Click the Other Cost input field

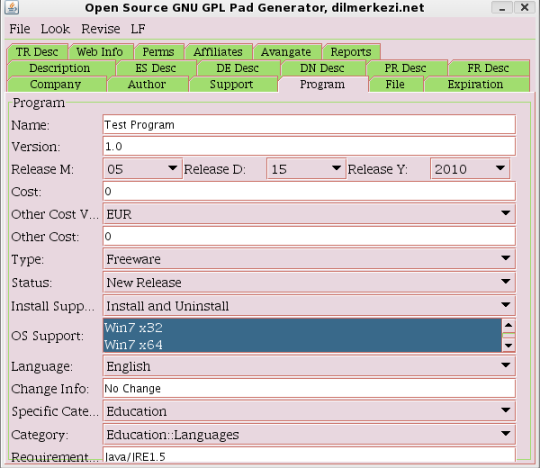[x=309, y=236]
